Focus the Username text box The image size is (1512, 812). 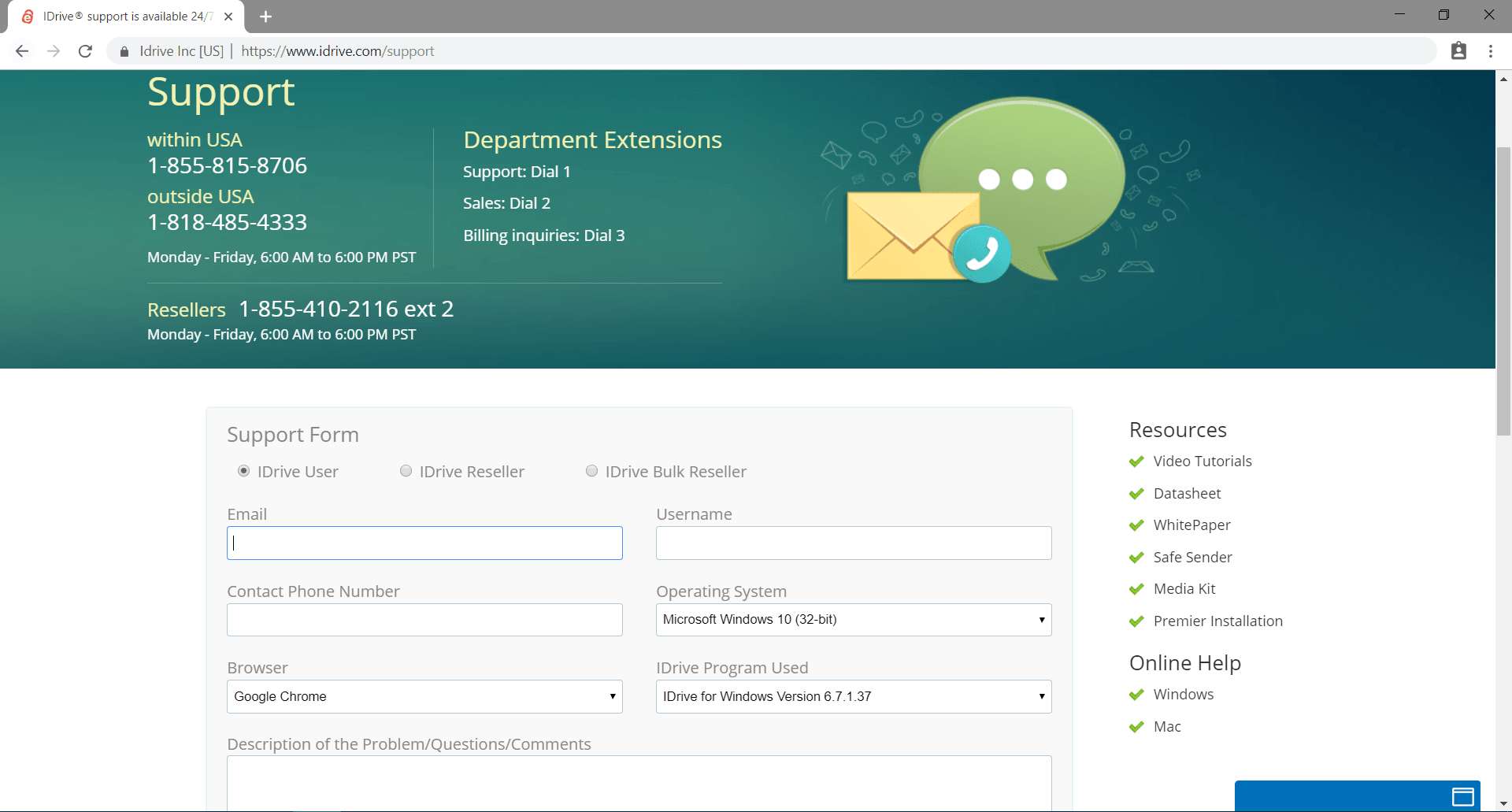(854, 543)
